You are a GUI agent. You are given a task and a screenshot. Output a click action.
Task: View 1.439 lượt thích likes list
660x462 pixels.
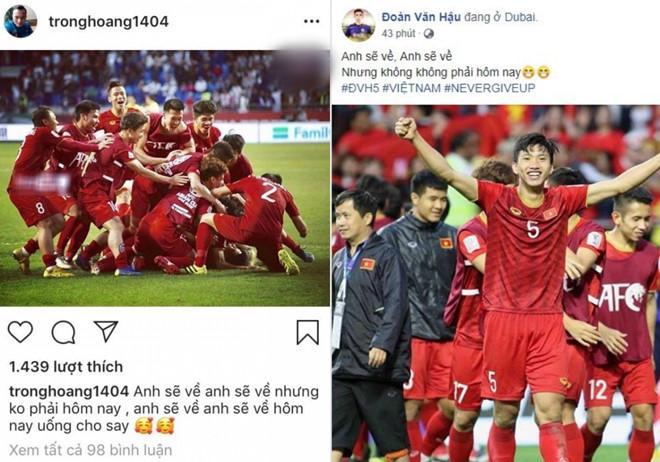pyautogui.click(x=66, y=367)
